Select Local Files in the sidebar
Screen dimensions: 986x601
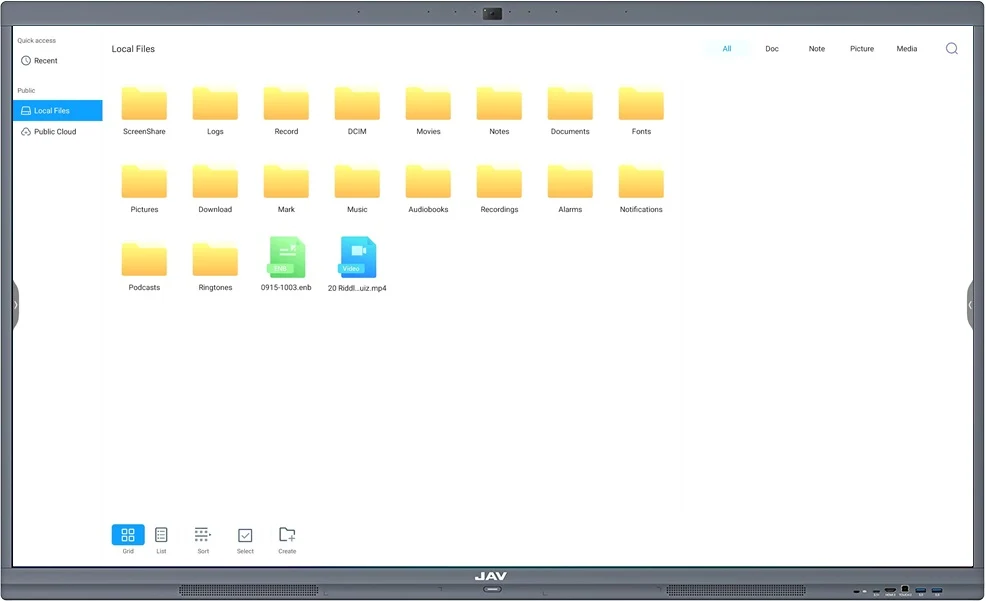(x=57, y=110)
